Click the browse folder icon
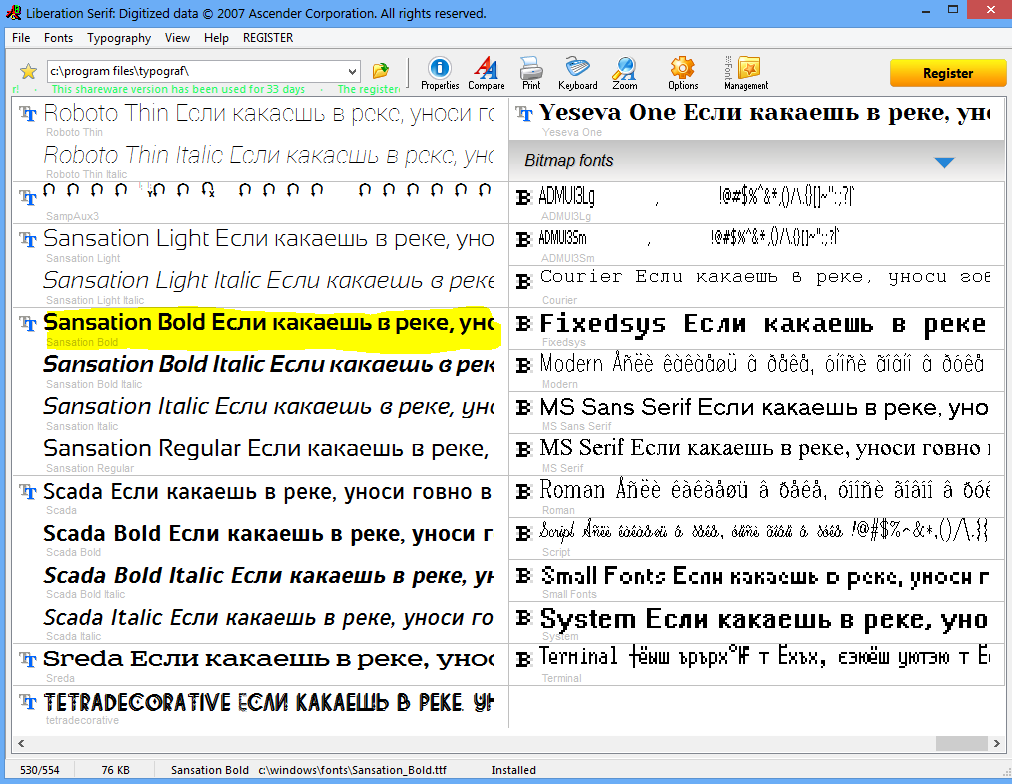1012x784 pixels. tap(381, 71)
